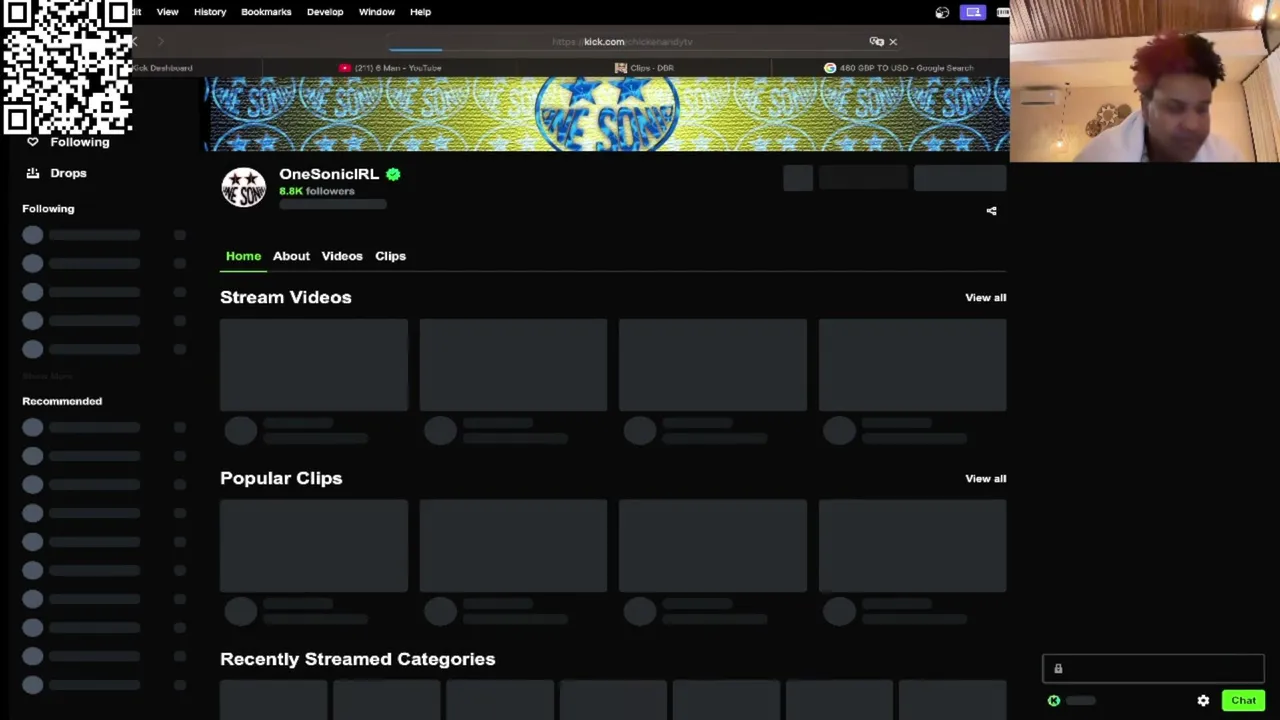Switch to the 'Clips - DBR' browser tab
The image size is (1280, 720).
point(644,68)
